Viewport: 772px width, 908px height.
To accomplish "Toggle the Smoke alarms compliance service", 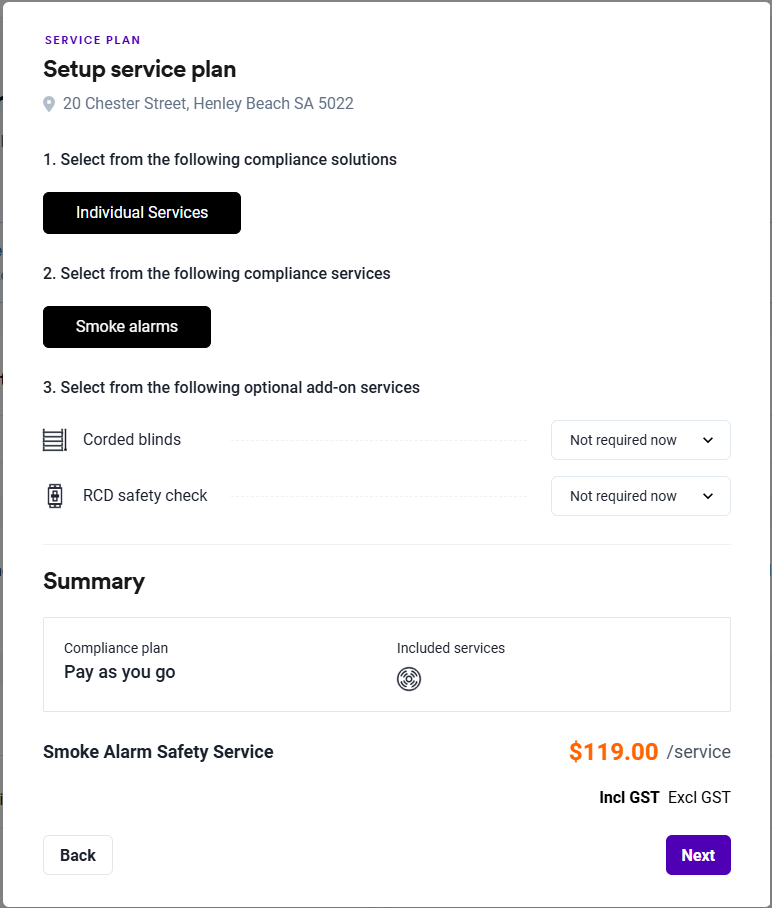I will (127, 327).
